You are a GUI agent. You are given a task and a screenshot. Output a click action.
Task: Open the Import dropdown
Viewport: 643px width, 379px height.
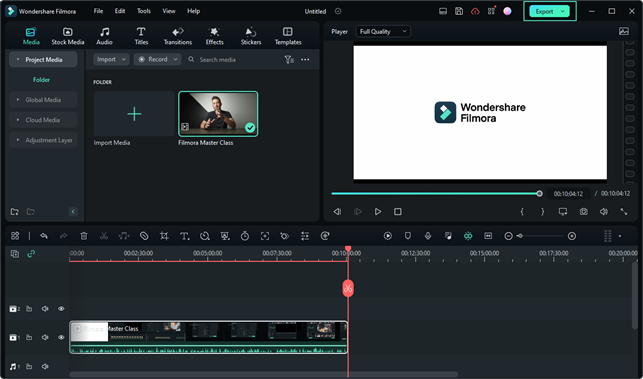pos(112,59)
